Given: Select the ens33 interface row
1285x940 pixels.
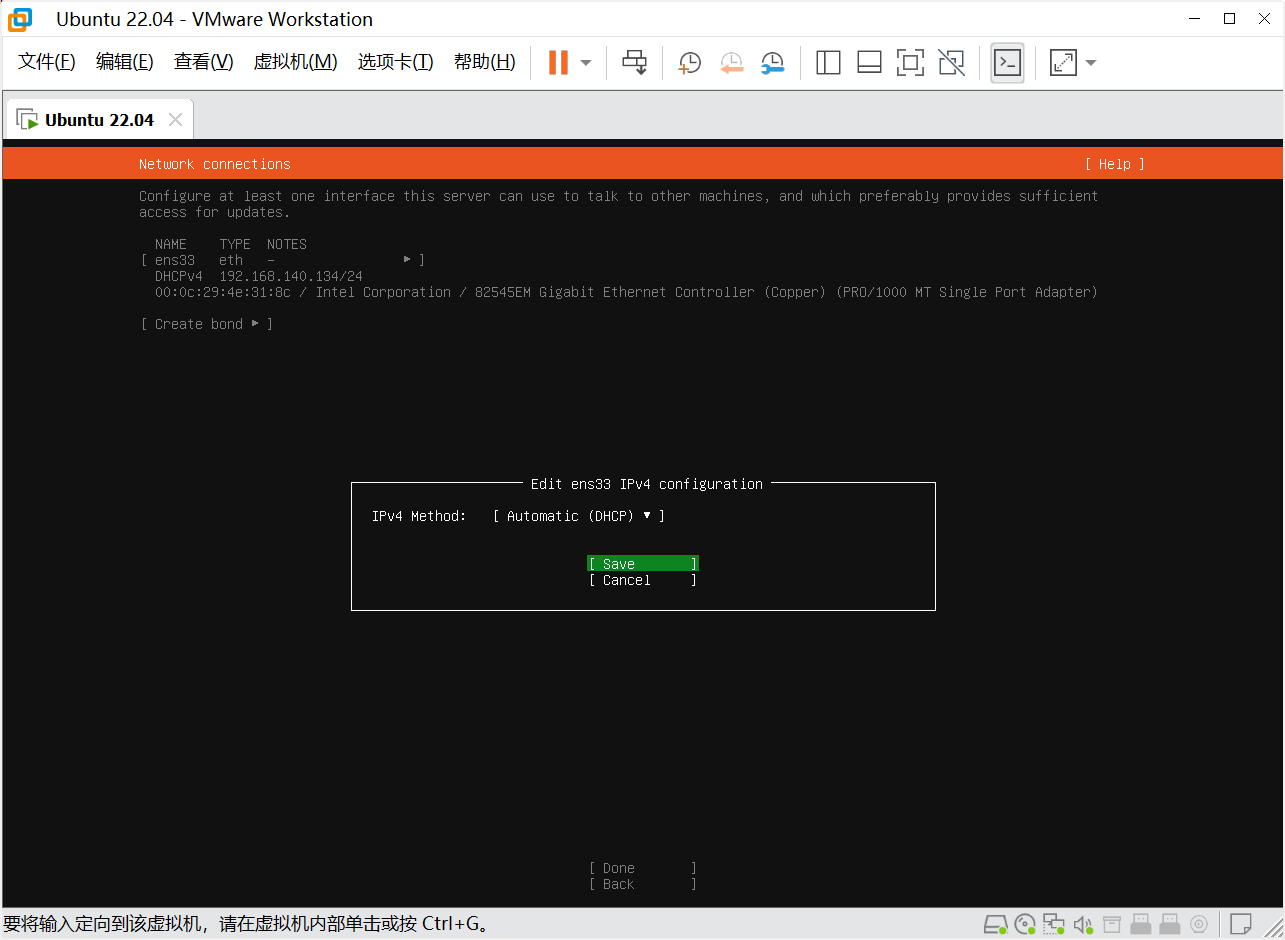Looking at the screenshot, I should (283, 260).
